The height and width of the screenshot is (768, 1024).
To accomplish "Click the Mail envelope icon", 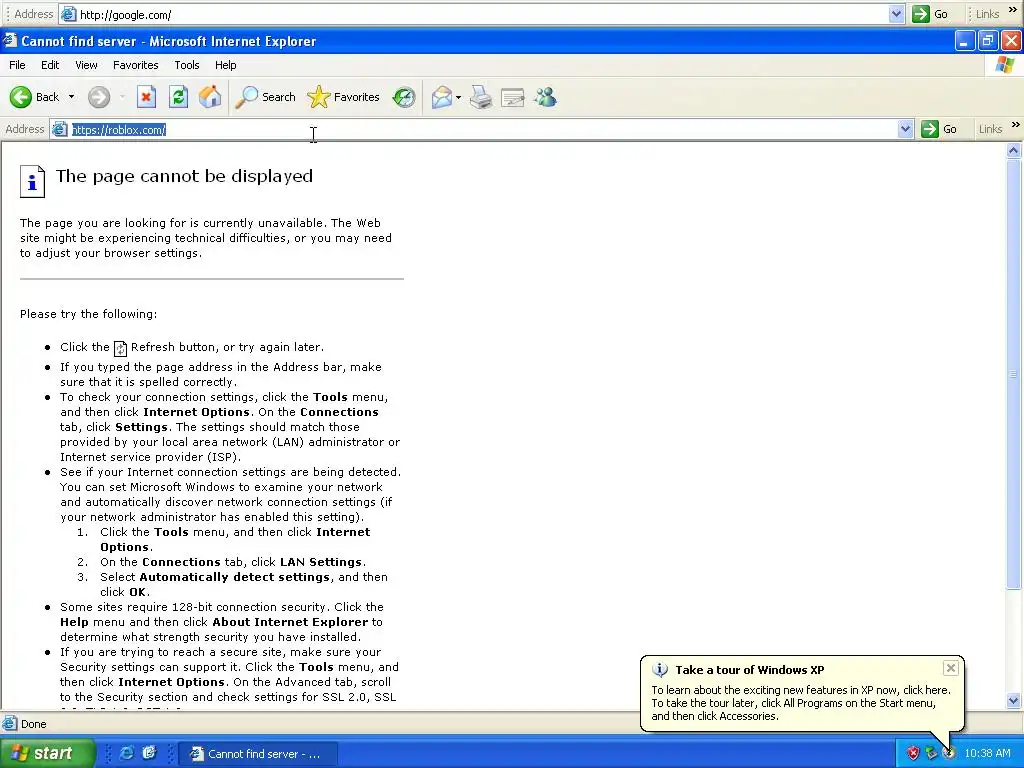I will point(441,97).
